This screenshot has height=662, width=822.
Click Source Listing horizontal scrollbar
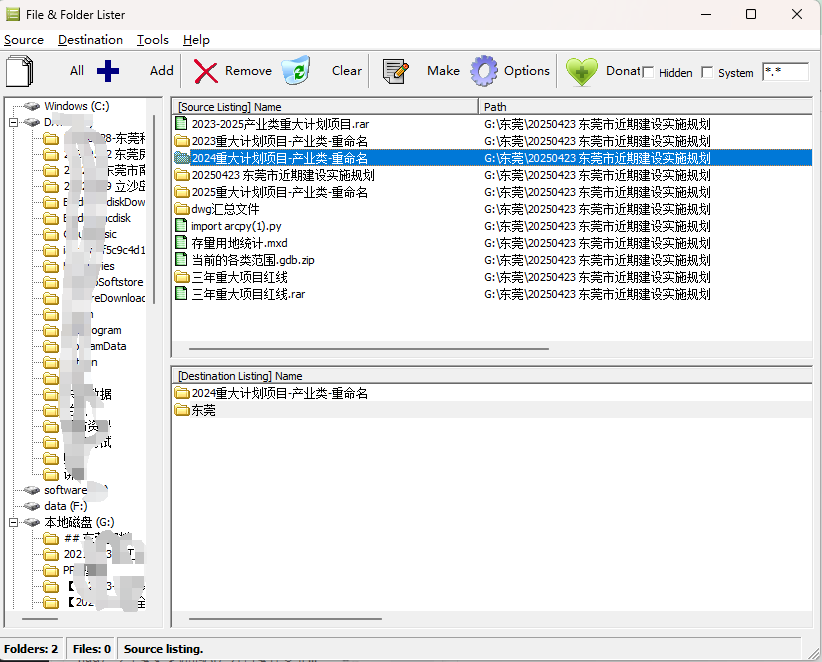(x=369, y=349)
